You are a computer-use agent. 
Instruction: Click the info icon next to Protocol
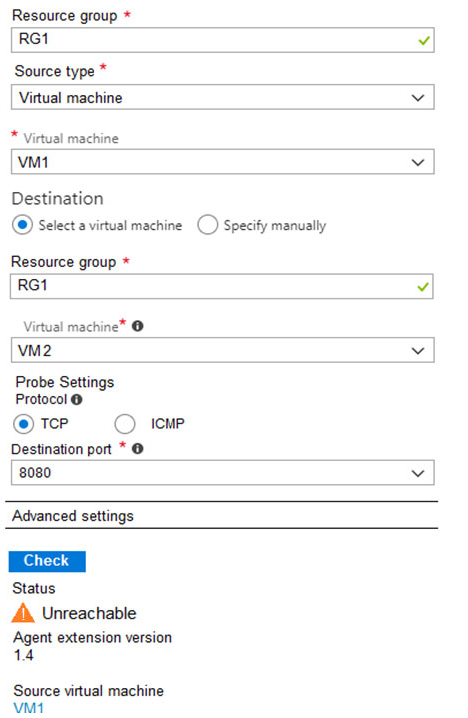[76, 400]
